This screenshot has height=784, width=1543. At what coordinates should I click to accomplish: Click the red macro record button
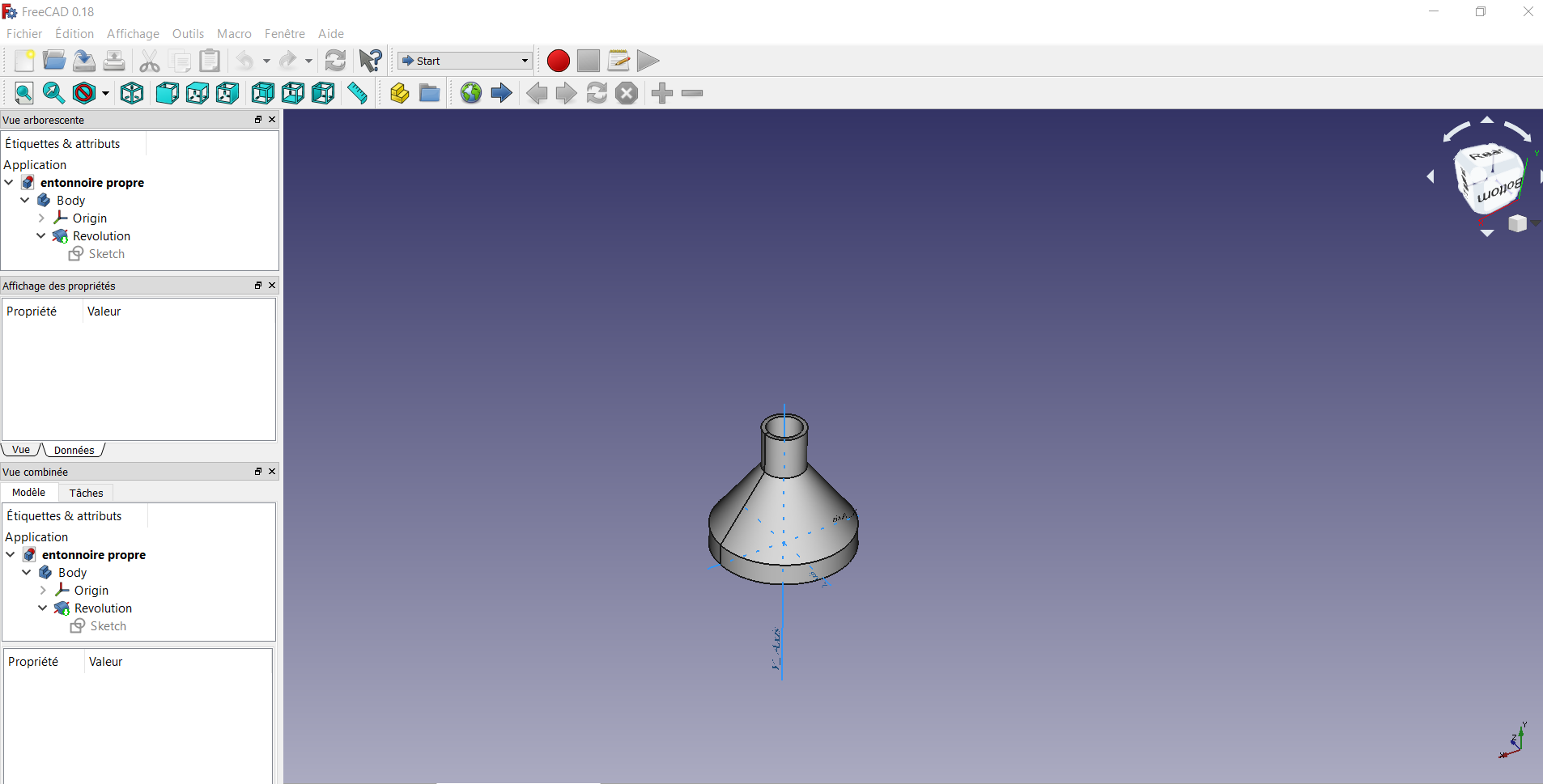click(558, 61)
